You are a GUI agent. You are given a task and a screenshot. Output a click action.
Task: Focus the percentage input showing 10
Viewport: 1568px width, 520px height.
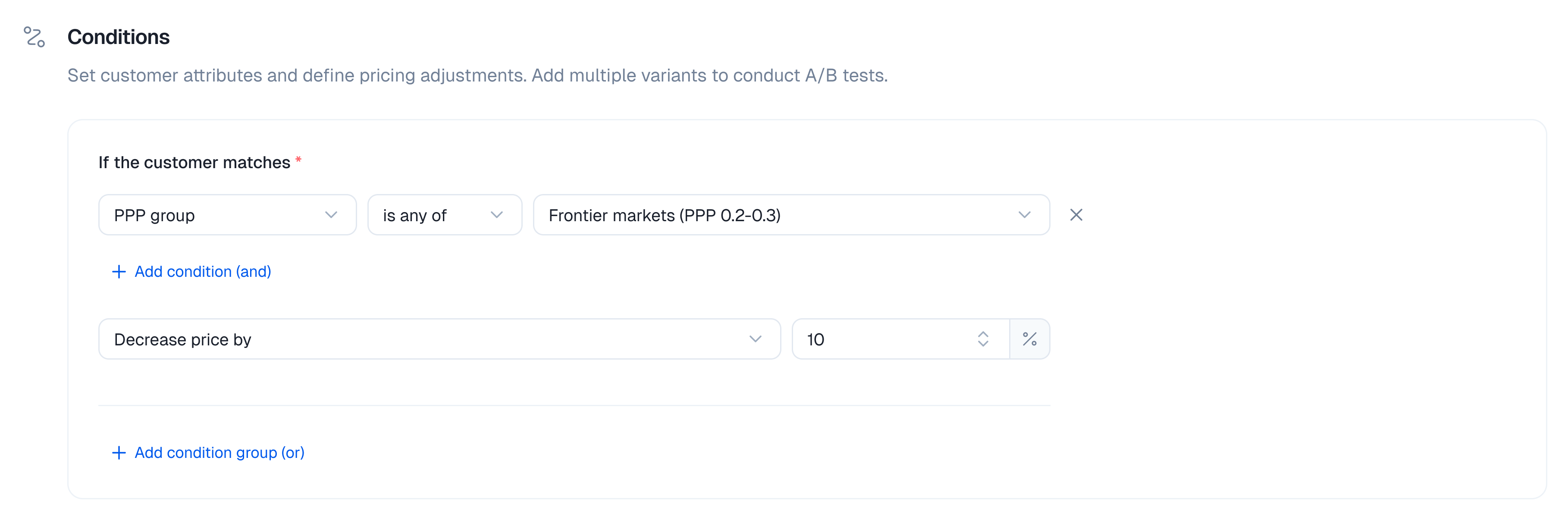[x=883, y=339]
